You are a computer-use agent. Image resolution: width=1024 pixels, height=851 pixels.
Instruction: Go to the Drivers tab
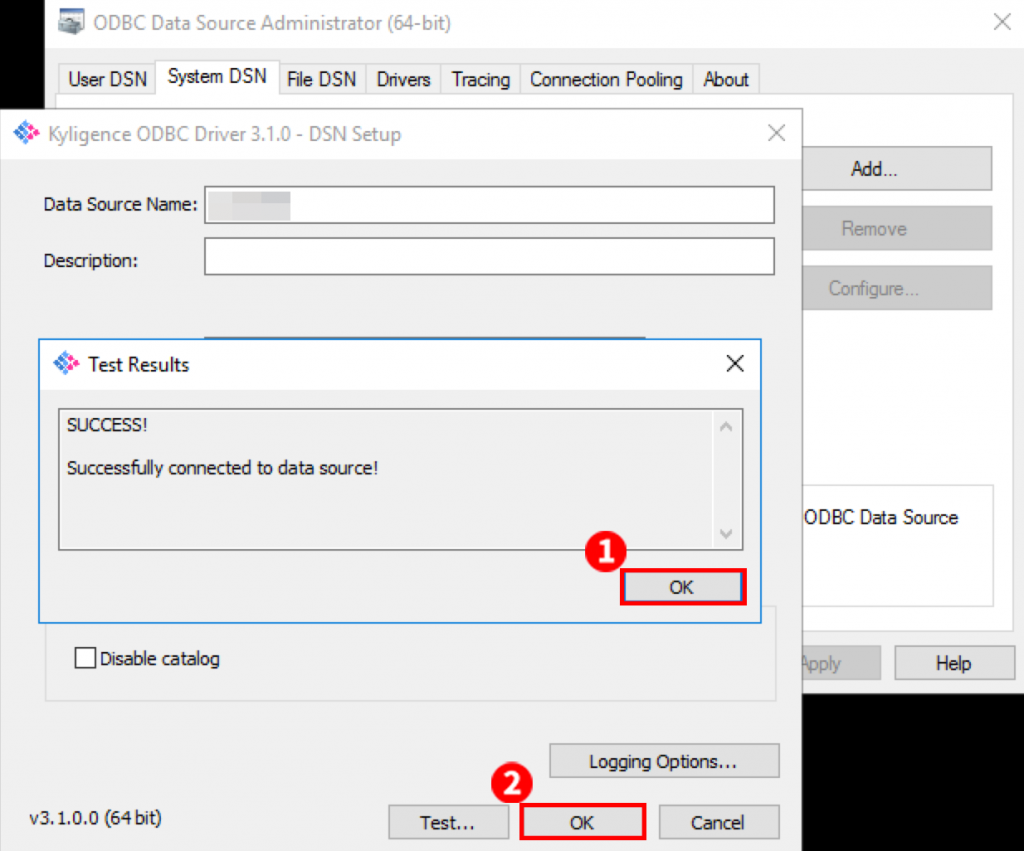[403, 79]
